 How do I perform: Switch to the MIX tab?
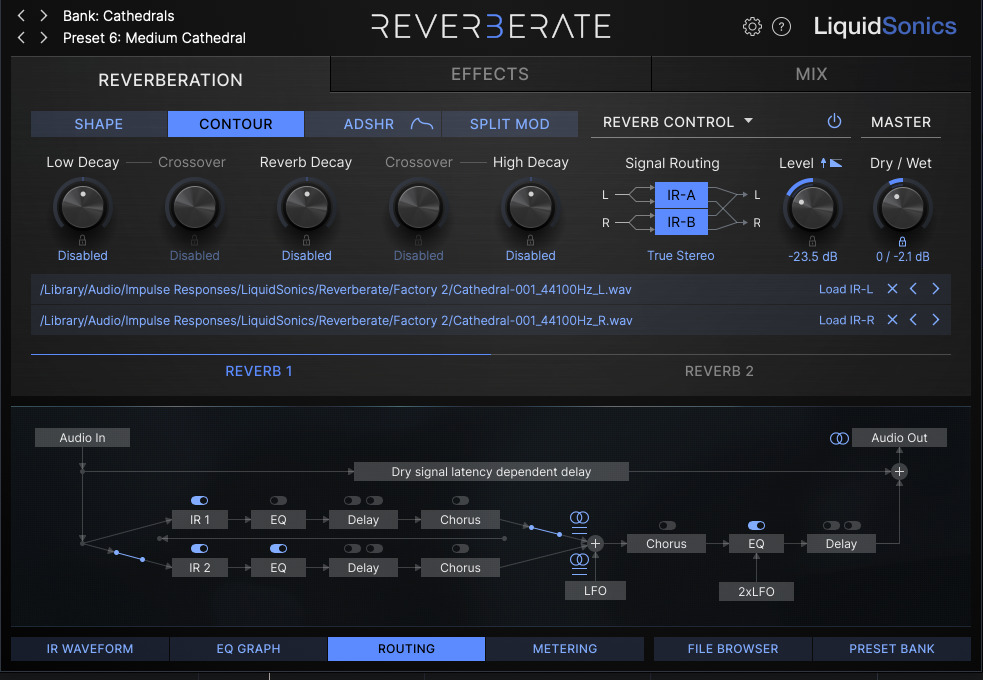(x=811, y=74)
